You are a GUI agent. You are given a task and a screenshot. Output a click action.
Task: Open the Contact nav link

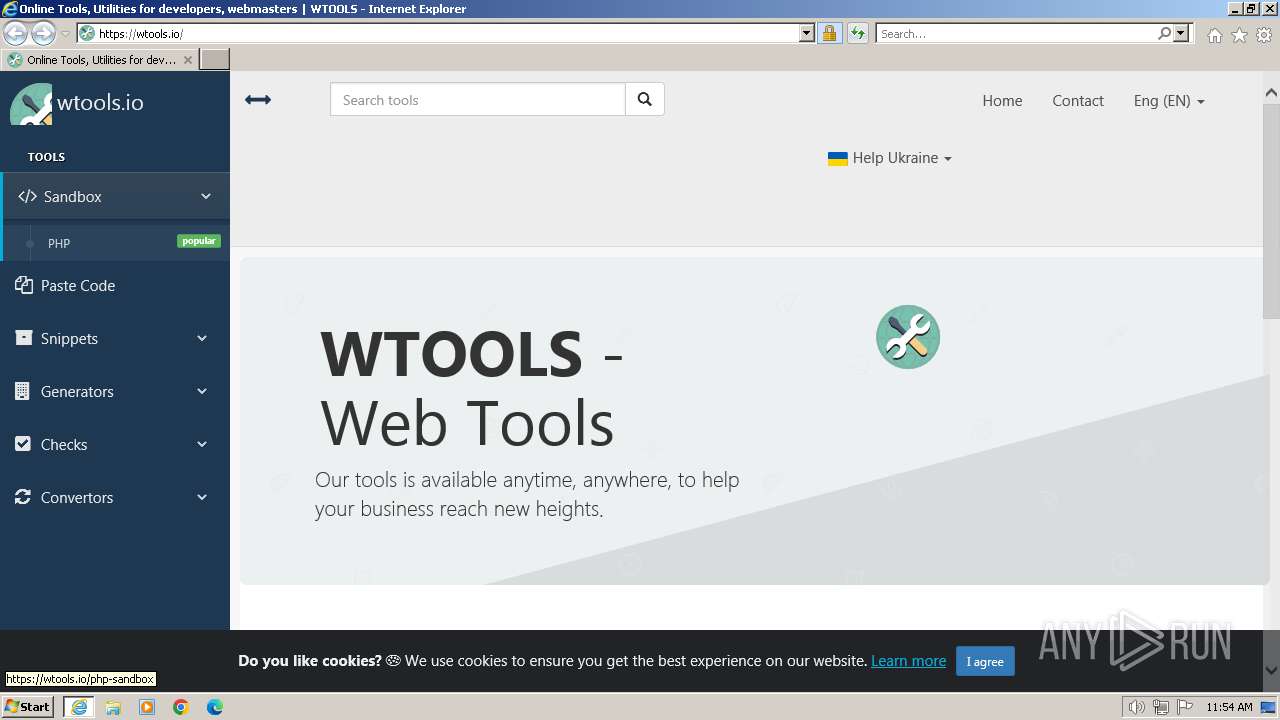pos(1078,101)
